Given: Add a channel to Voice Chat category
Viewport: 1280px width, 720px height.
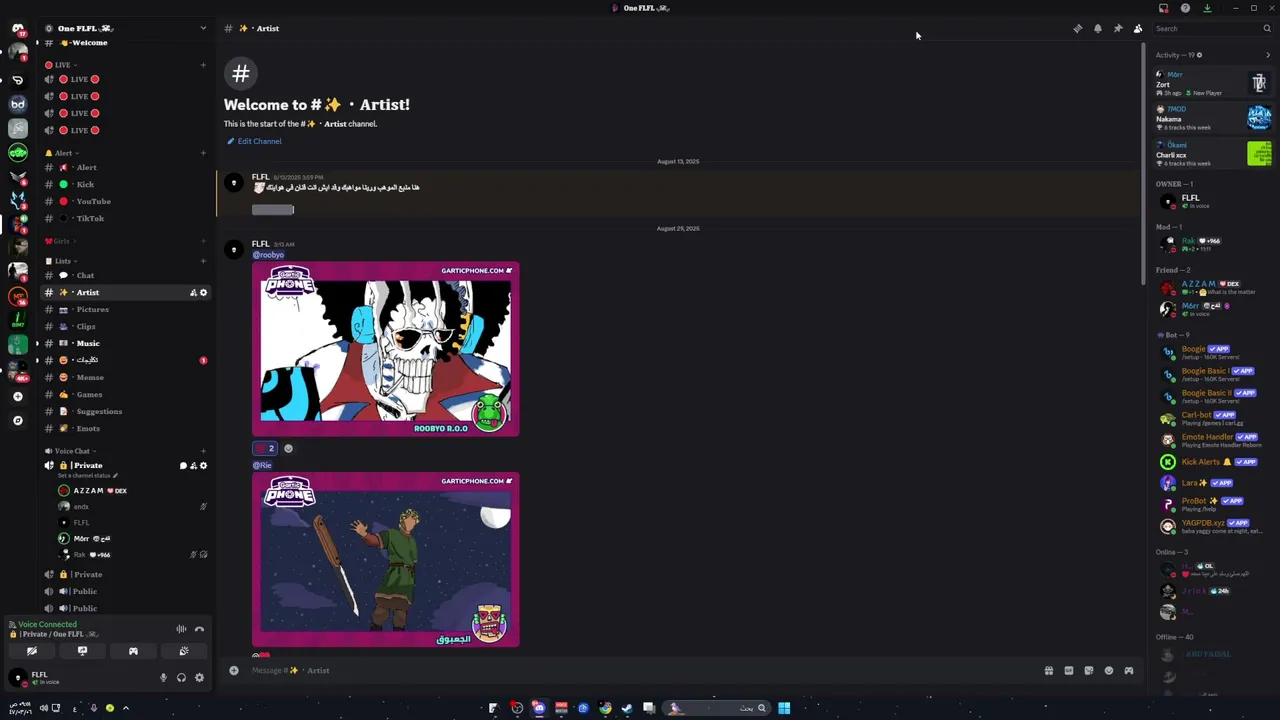Looking at the screenshot, I should 203,451.
